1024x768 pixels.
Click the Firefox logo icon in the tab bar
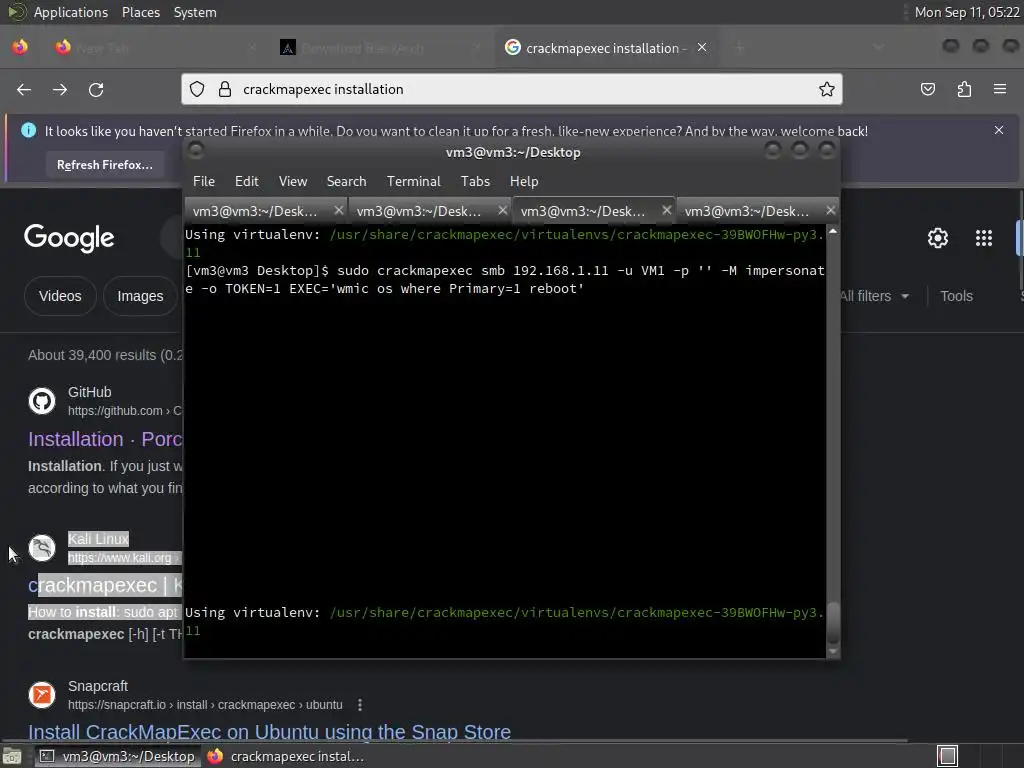click(x=20, y=47)
